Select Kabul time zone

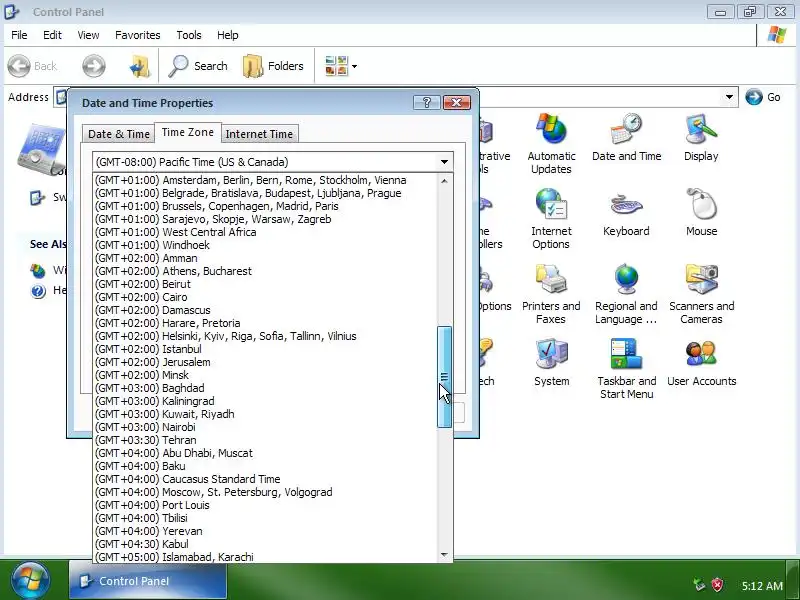[x=265, y=544]
